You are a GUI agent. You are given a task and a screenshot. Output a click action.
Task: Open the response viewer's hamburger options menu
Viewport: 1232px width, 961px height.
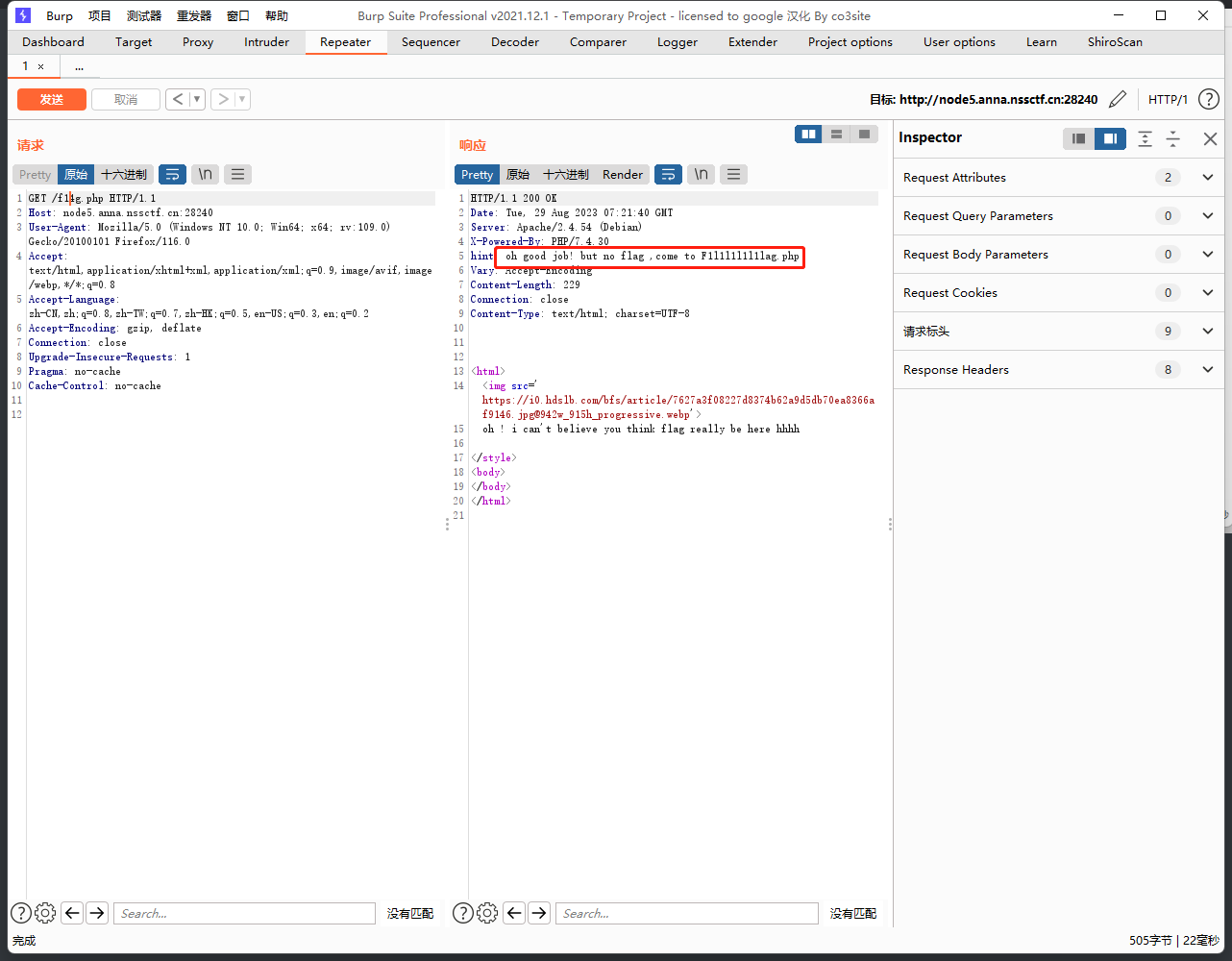coord(733,174)
